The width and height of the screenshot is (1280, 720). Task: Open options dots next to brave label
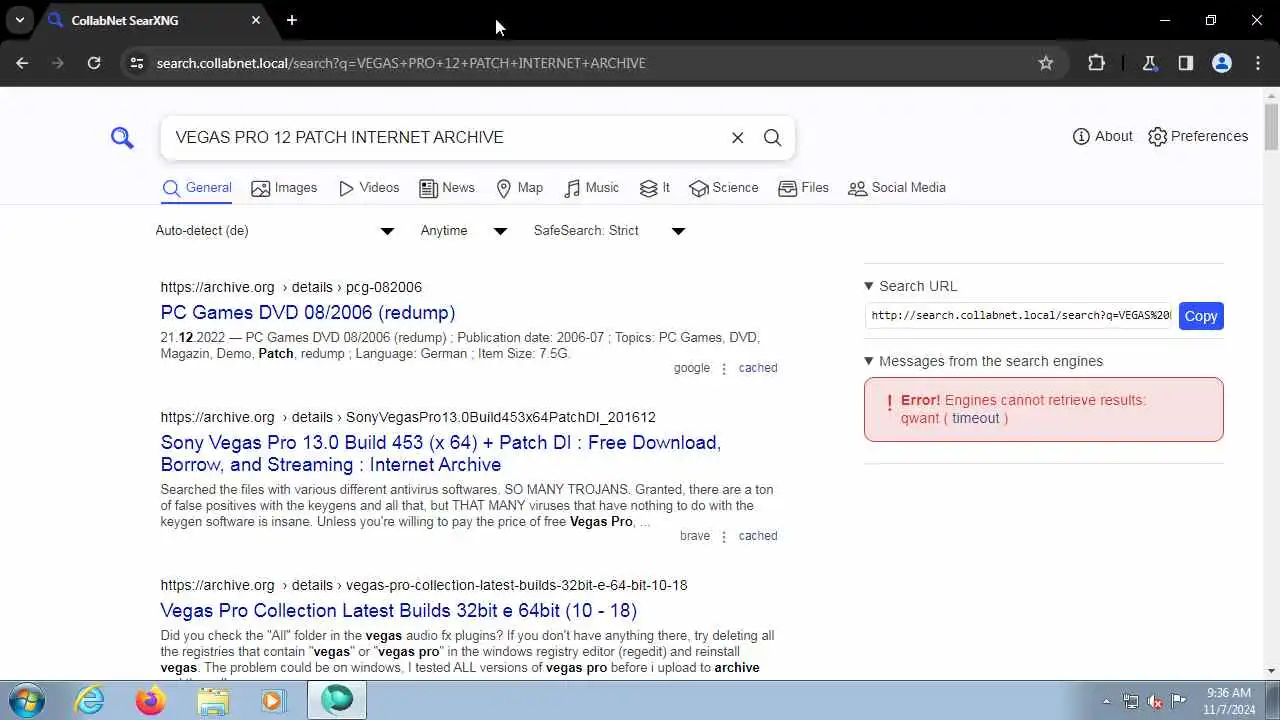pyautogui.click(x=724, y=536)
